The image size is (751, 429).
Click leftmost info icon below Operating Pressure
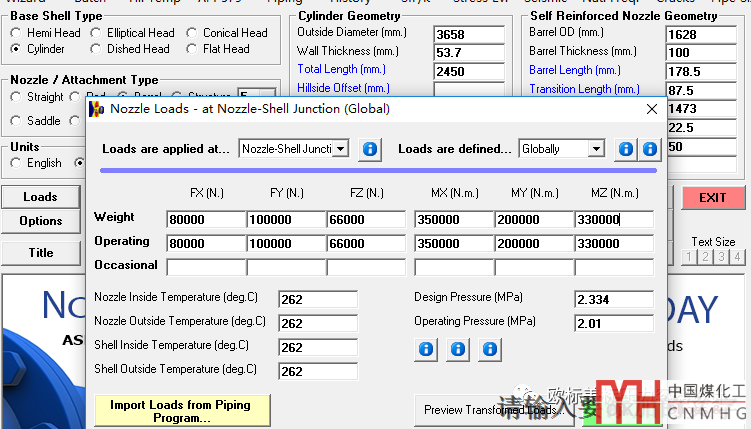[x=426, y=349]
